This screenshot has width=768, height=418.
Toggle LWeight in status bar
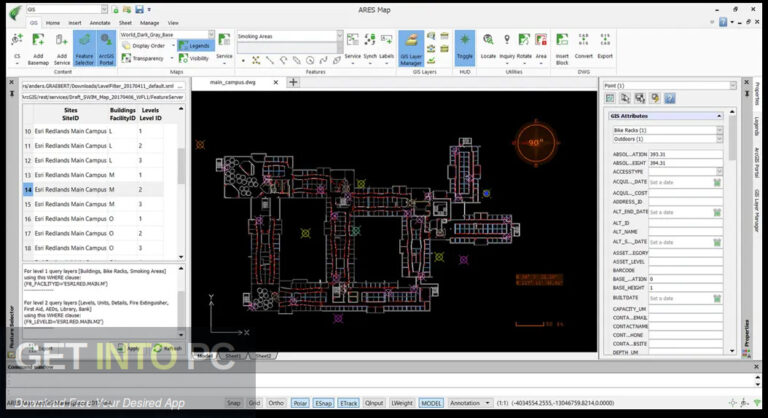click(402, 403)
